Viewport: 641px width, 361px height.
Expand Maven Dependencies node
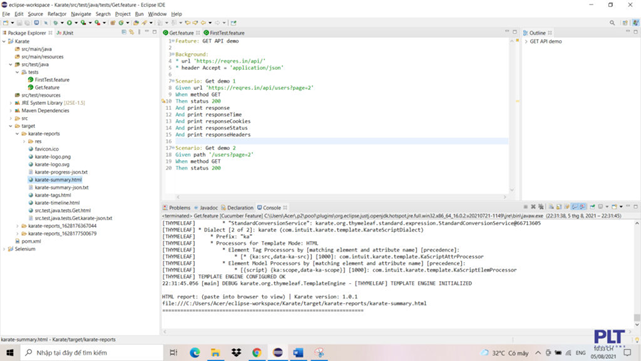click(x=11, y=111)
